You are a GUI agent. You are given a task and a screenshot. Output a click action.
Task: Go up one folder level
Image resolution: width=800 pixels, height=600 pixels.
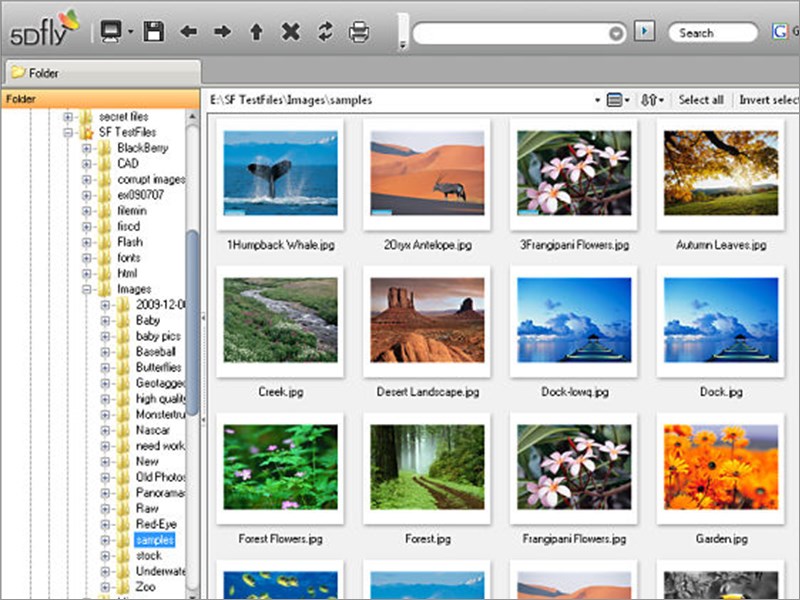pos(256,32)
